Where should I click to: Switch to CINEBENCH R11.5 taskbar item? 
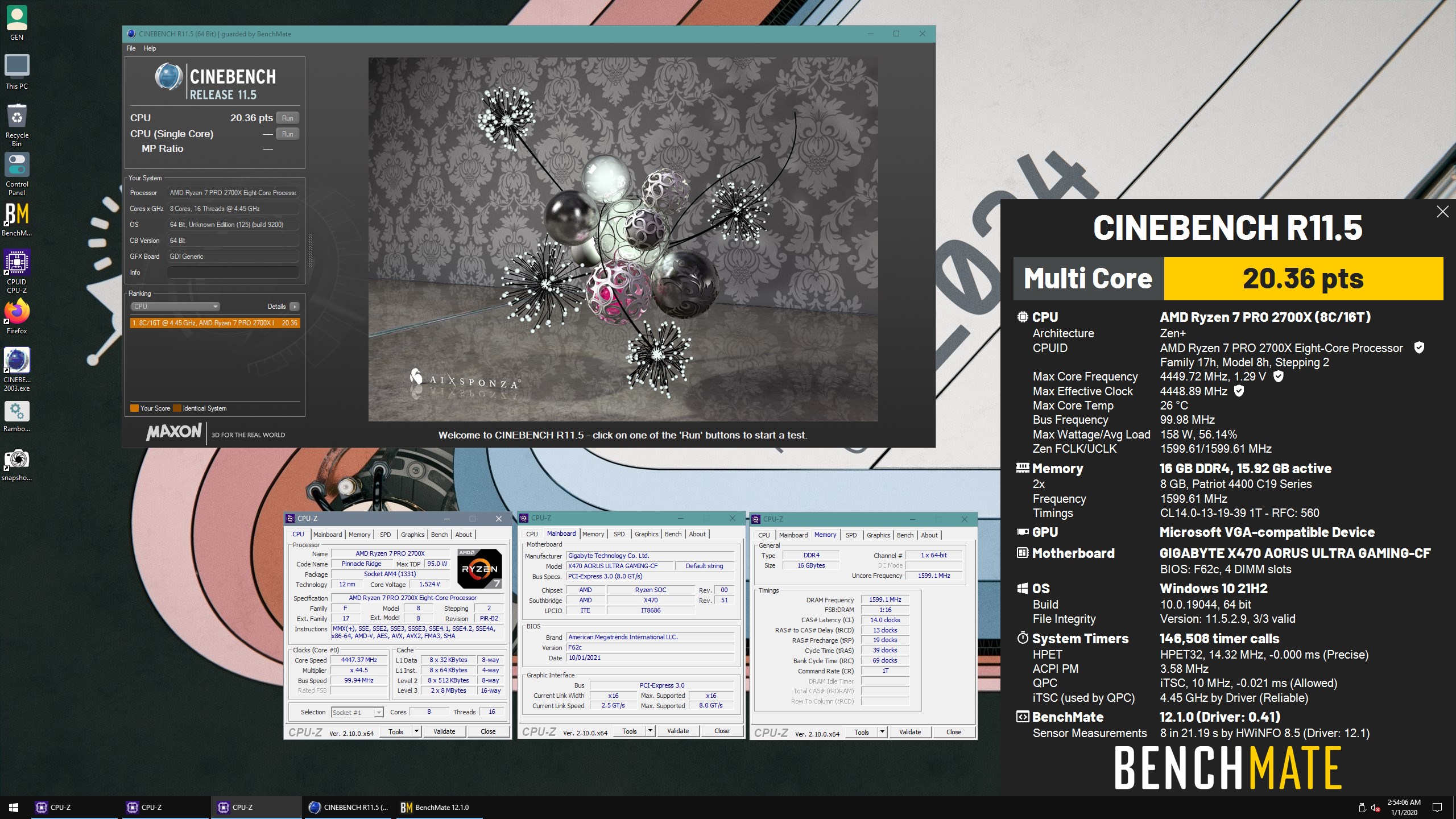click(x=349, y=807)
